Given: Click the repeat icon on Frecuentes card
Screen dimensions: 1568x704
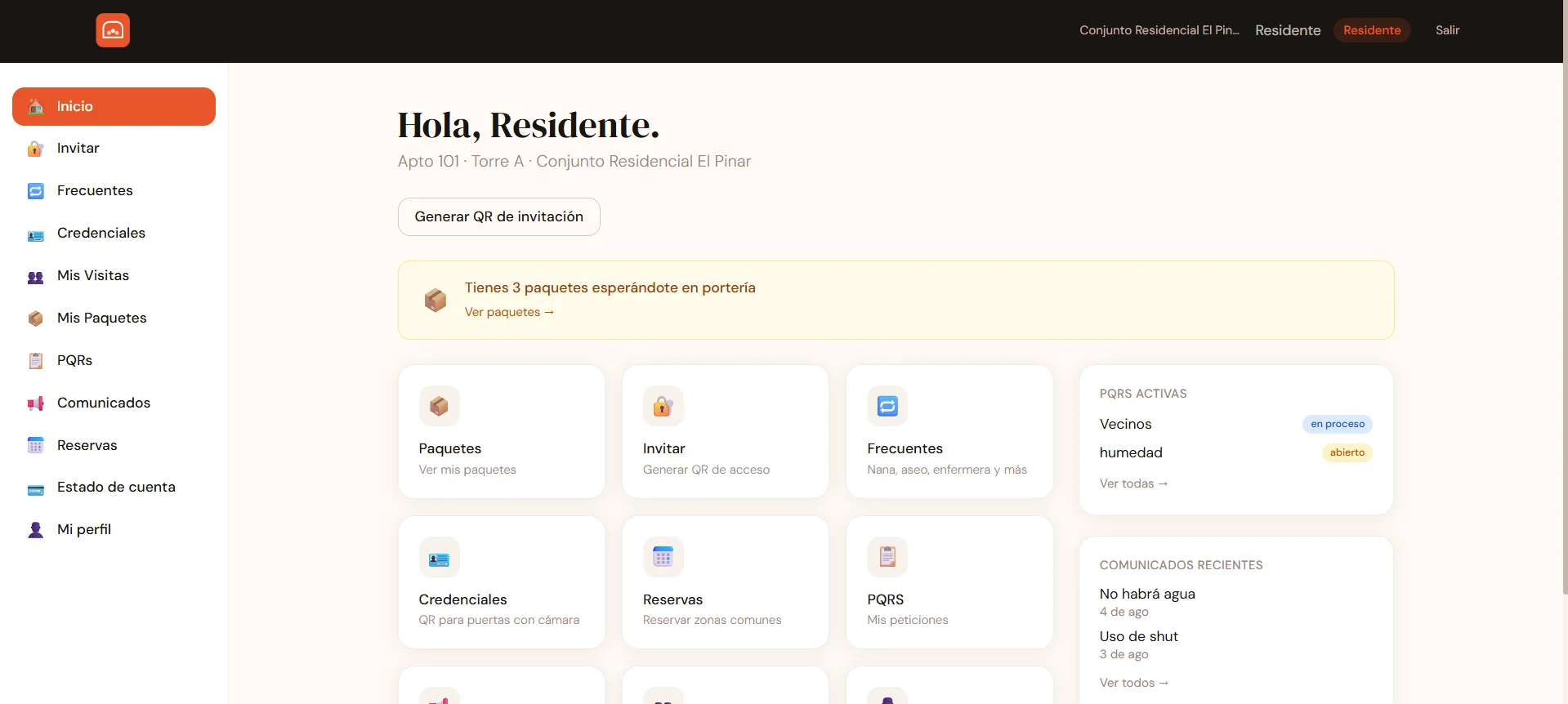Looking at the screenshot, I should (887, 406).
